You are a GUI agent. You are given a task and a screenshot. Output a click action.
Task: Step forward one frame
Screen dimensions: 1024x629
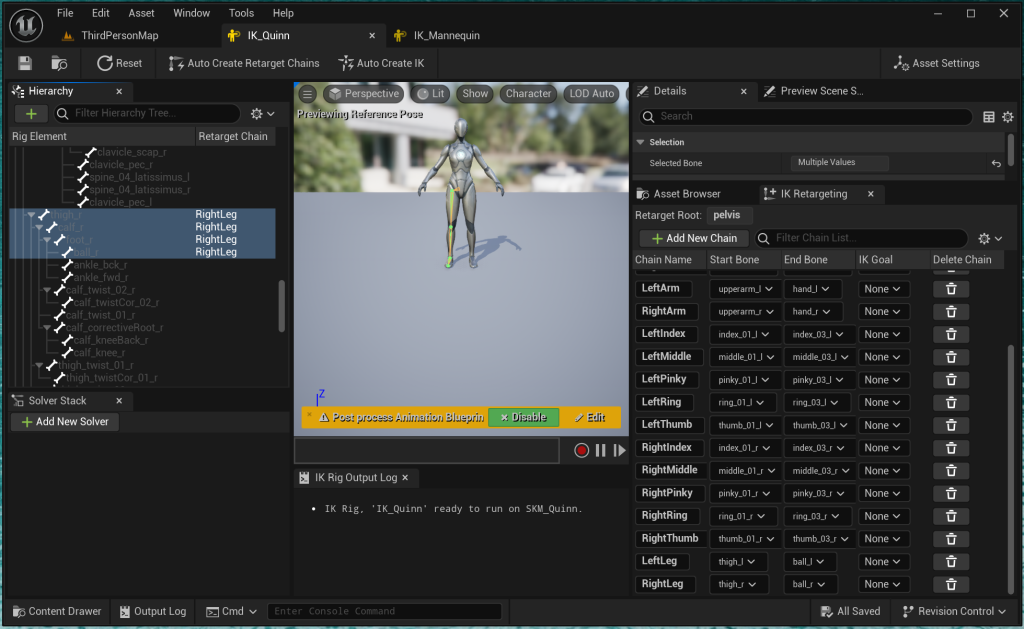click(x=619, y=451)
